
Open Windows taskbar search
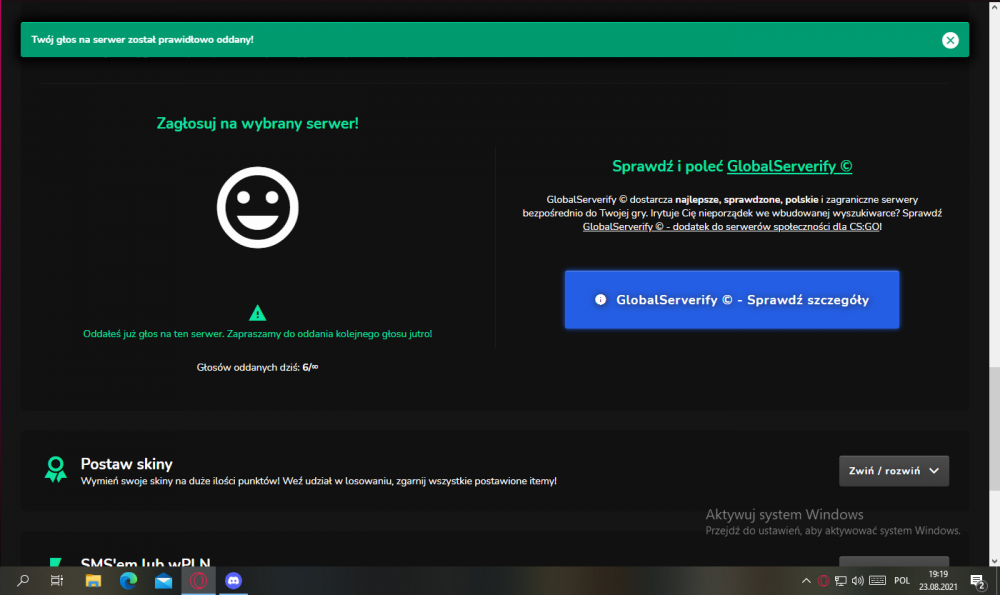[23, 580]
